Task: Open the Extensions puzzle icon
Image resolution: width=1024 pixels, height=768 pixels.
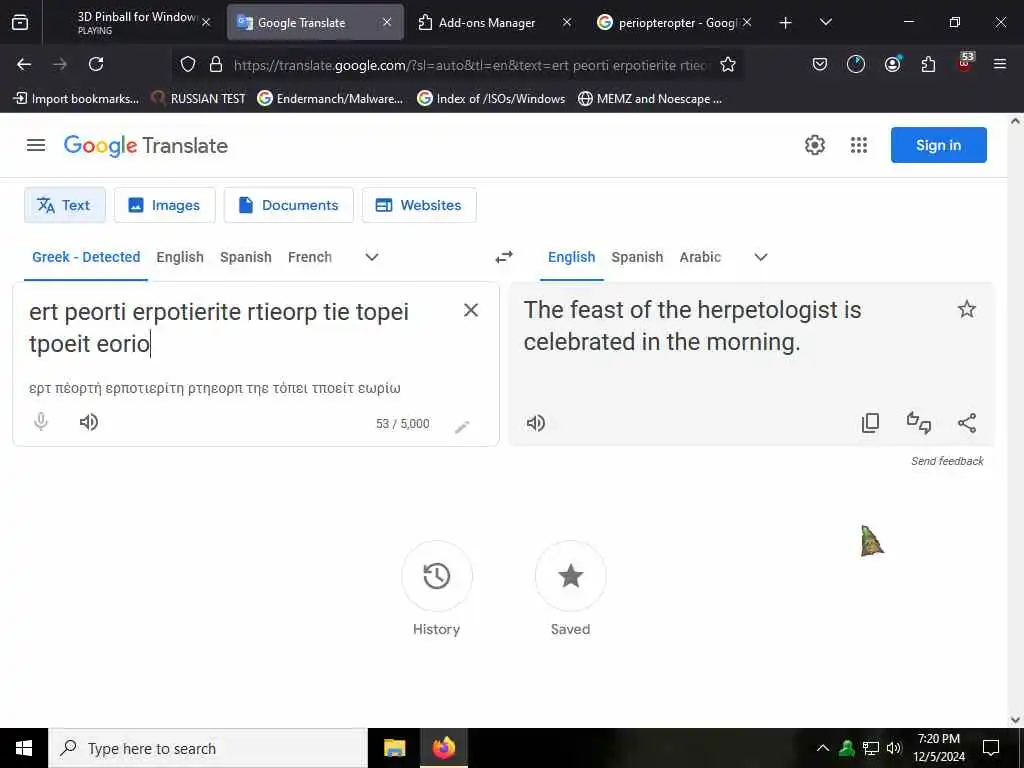Action: (928, 64)
